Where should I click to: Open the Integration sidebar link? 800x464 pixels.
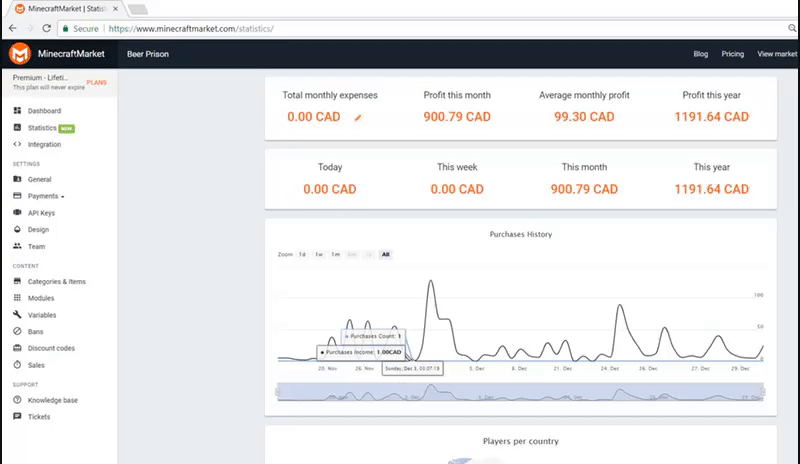click(x=44, y=144)
